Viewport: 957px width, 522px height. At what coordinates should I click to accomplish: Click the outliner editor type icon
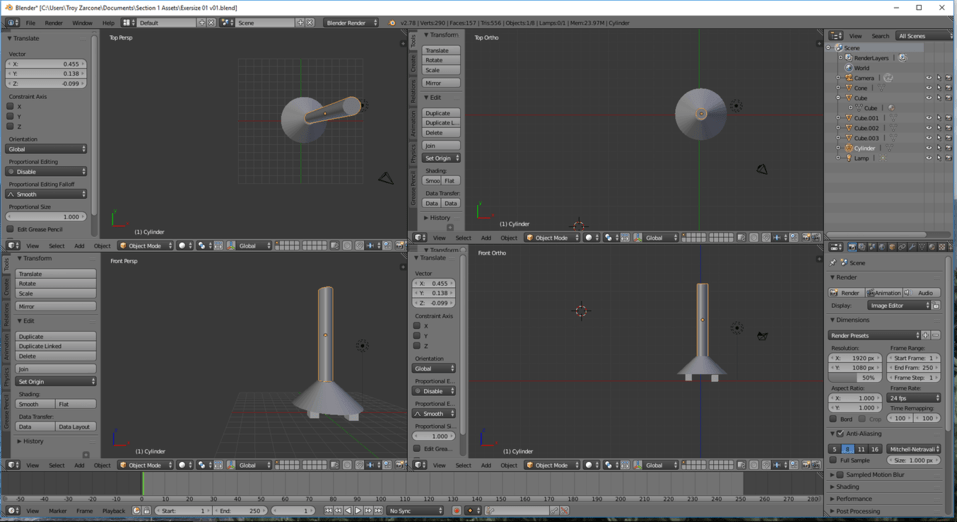835,36
